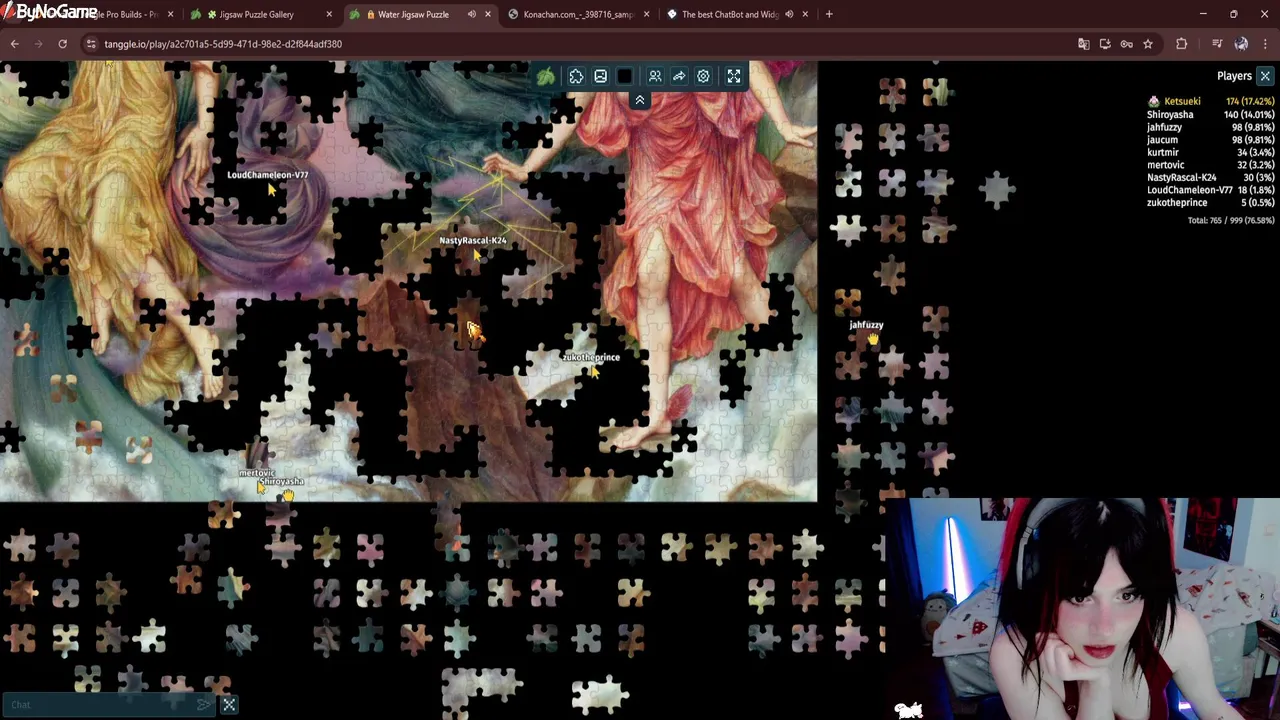View site information icon in address bar
The image size is (1280, 720).
91,44
